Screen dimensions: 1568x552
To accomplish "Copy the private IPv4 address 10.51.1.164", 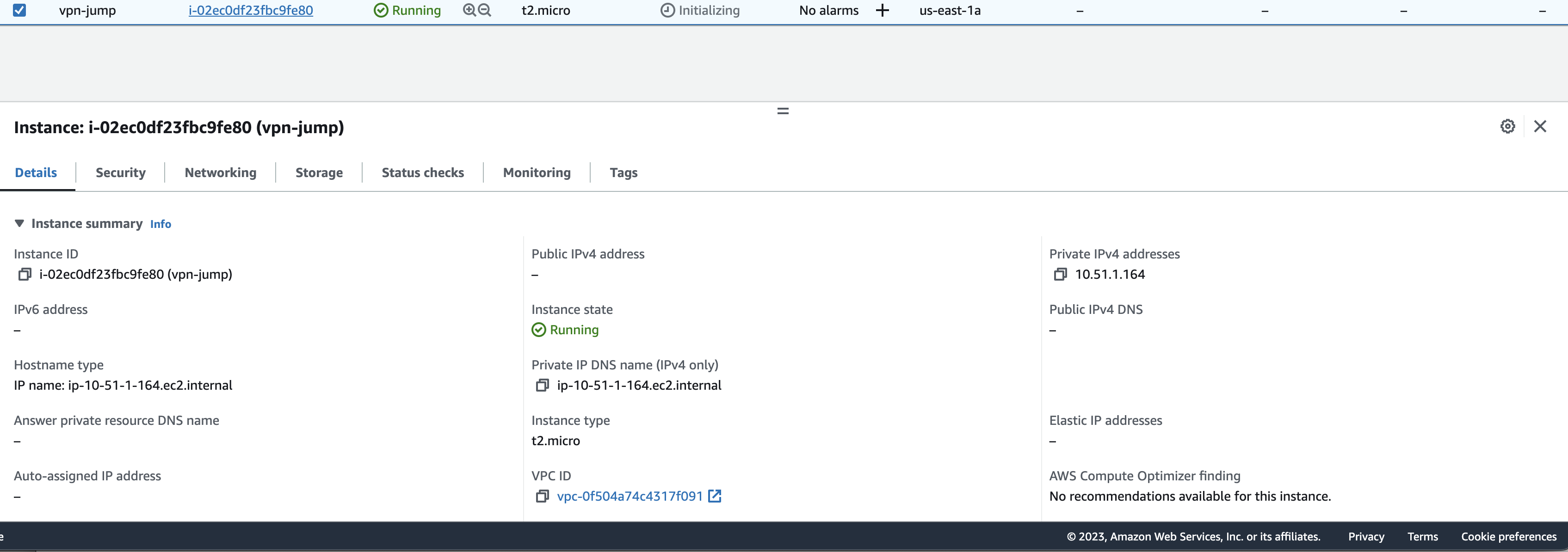I will pos(1060,275).
